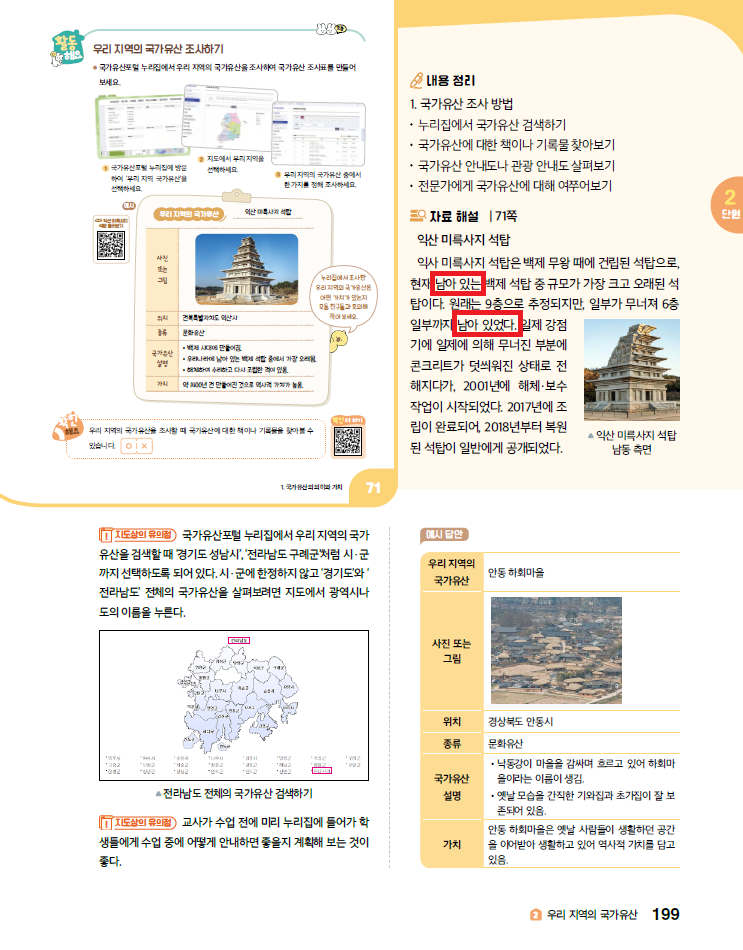Click the QR code beside the Mireuksaji pagoda example

coord(112,243)
